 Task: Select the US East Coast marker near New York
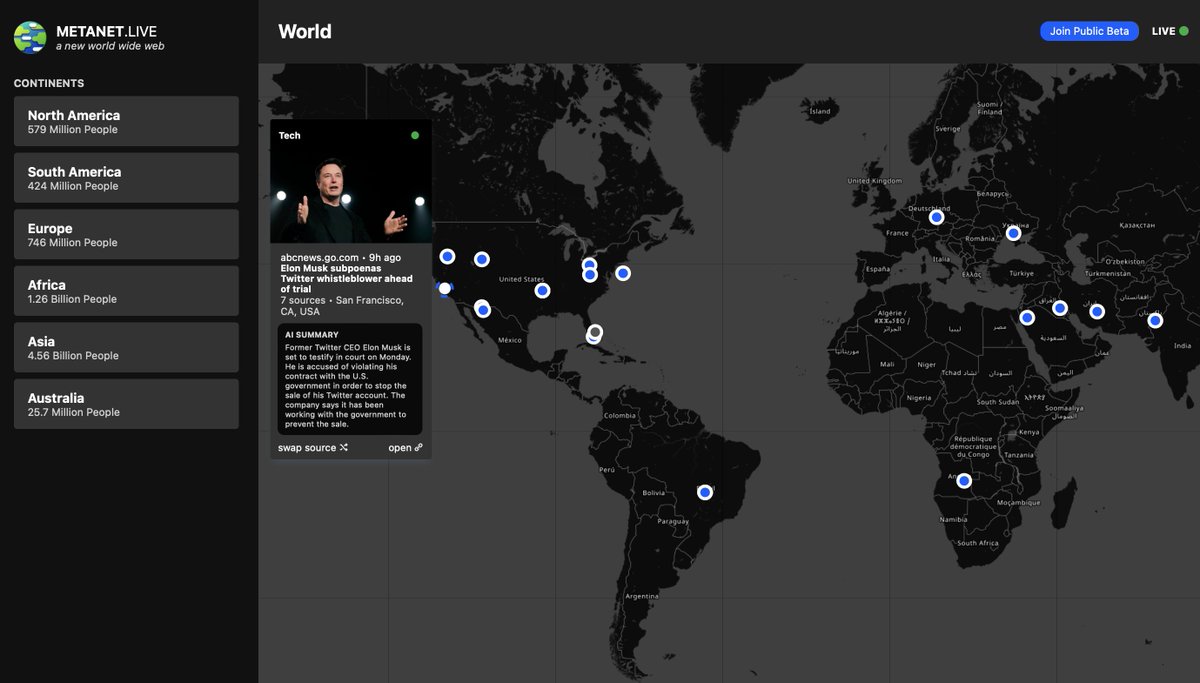tap(623, 273)
